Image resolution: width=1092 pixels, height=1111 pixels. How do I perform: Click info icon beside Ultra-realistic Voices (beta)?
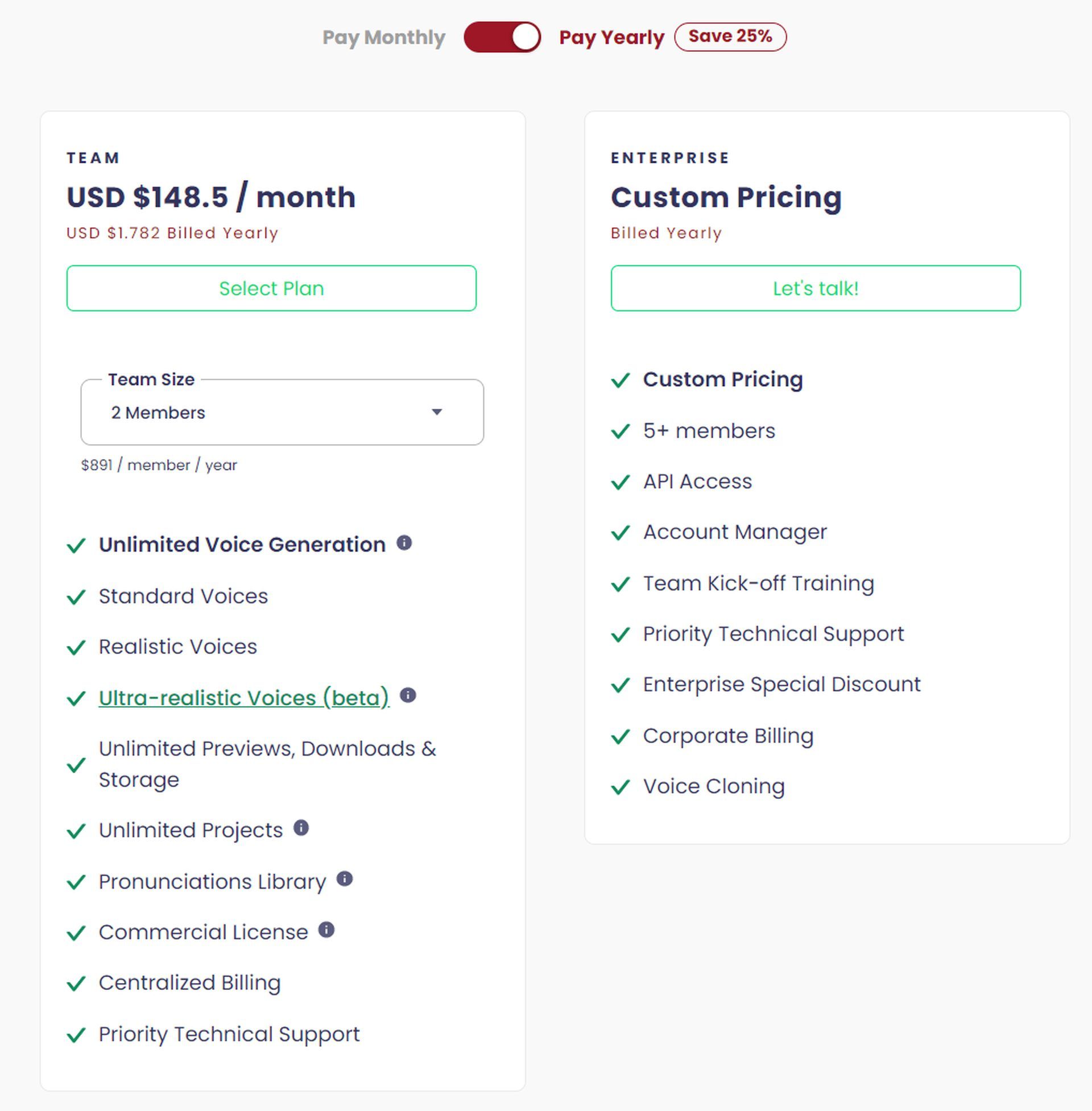(x=408, y=695)
